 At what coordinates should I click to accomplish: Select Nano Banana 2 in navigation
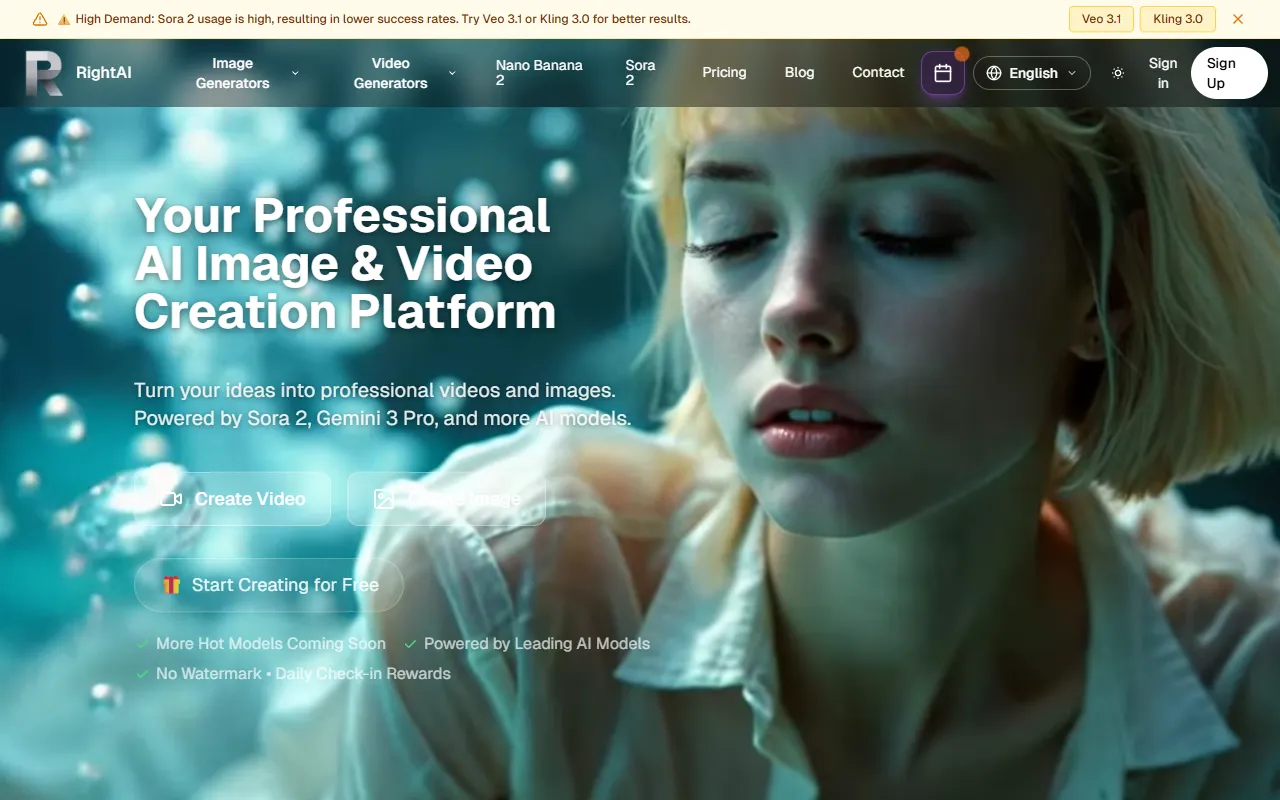coord(539,72)
